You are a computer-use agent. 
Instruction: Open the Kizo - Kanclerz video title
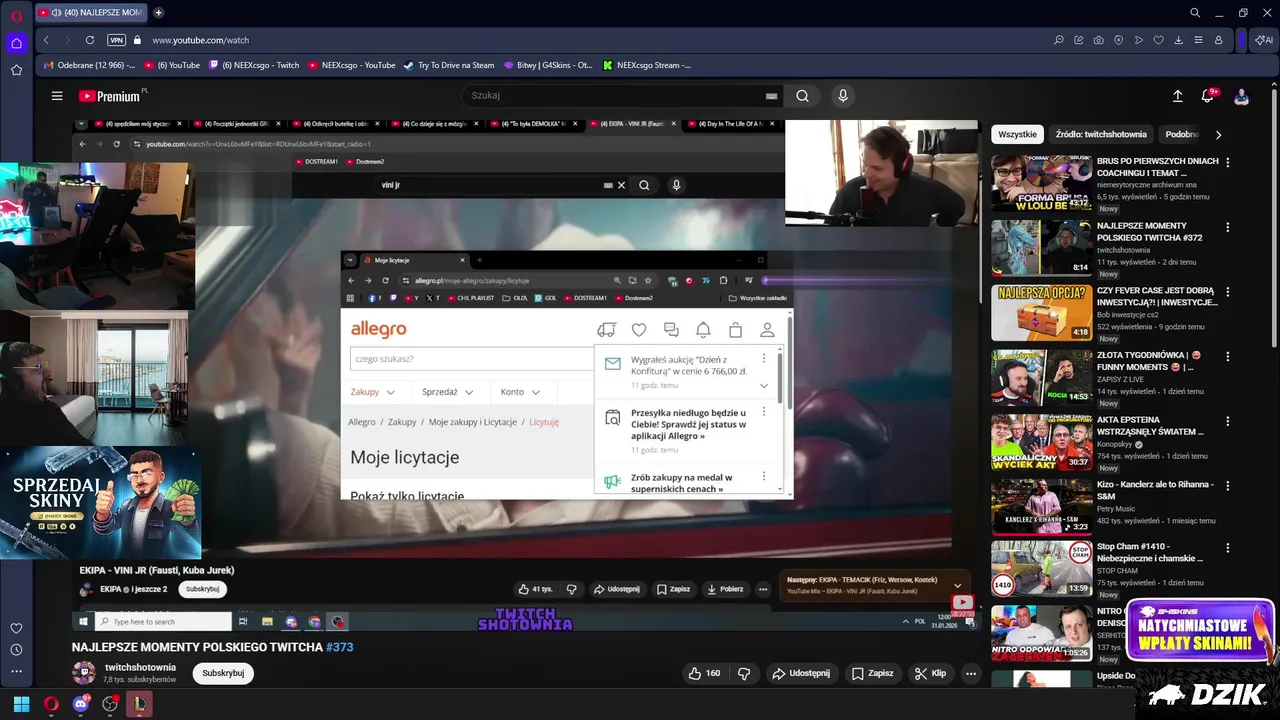(1155, 490)
